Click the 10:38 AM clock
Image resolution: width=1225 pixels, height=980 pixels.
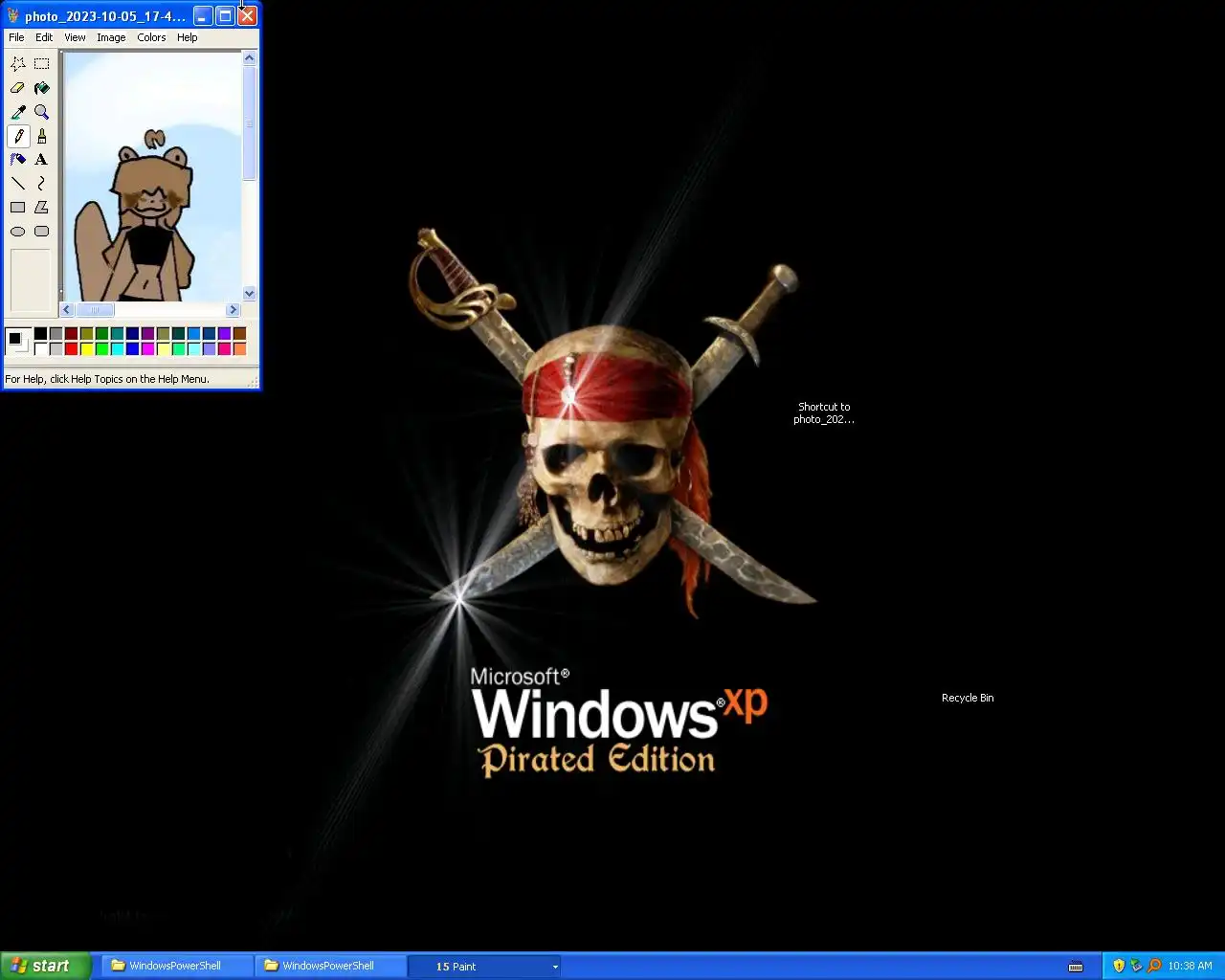pos(1190,966)
